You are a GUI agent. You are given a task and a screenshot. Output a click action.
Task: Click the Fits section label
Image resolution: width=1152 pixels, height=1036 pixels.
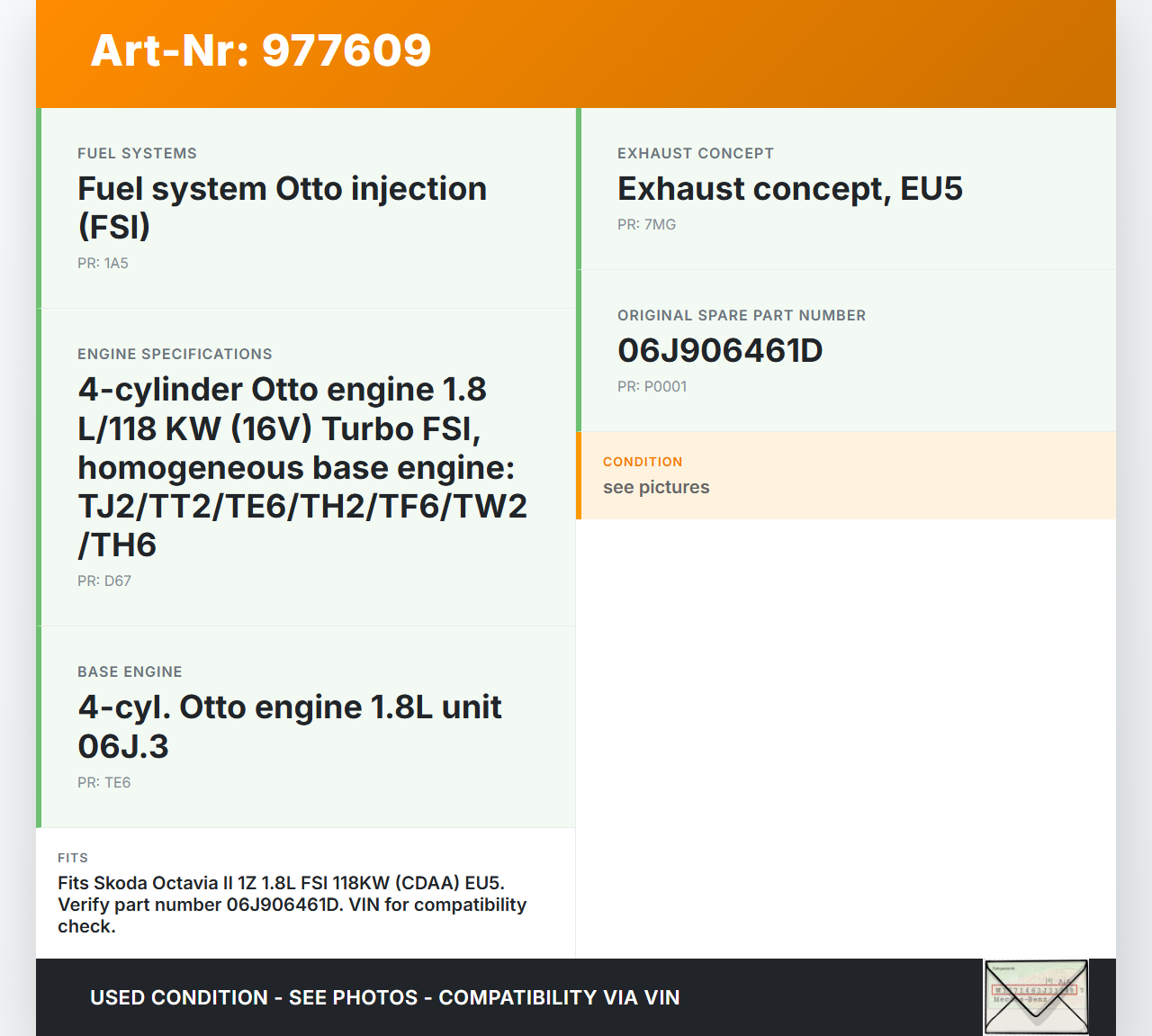coord(73,859)
